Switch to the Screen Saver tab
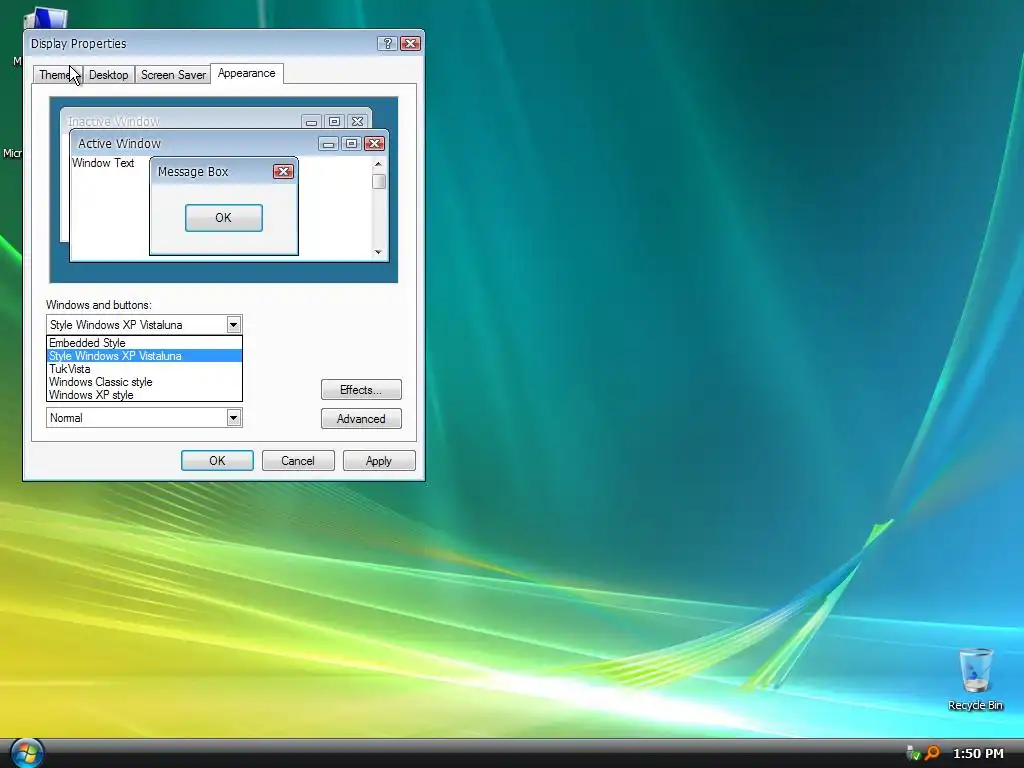This screenshot has height=768, width=1024. point(173,74)
